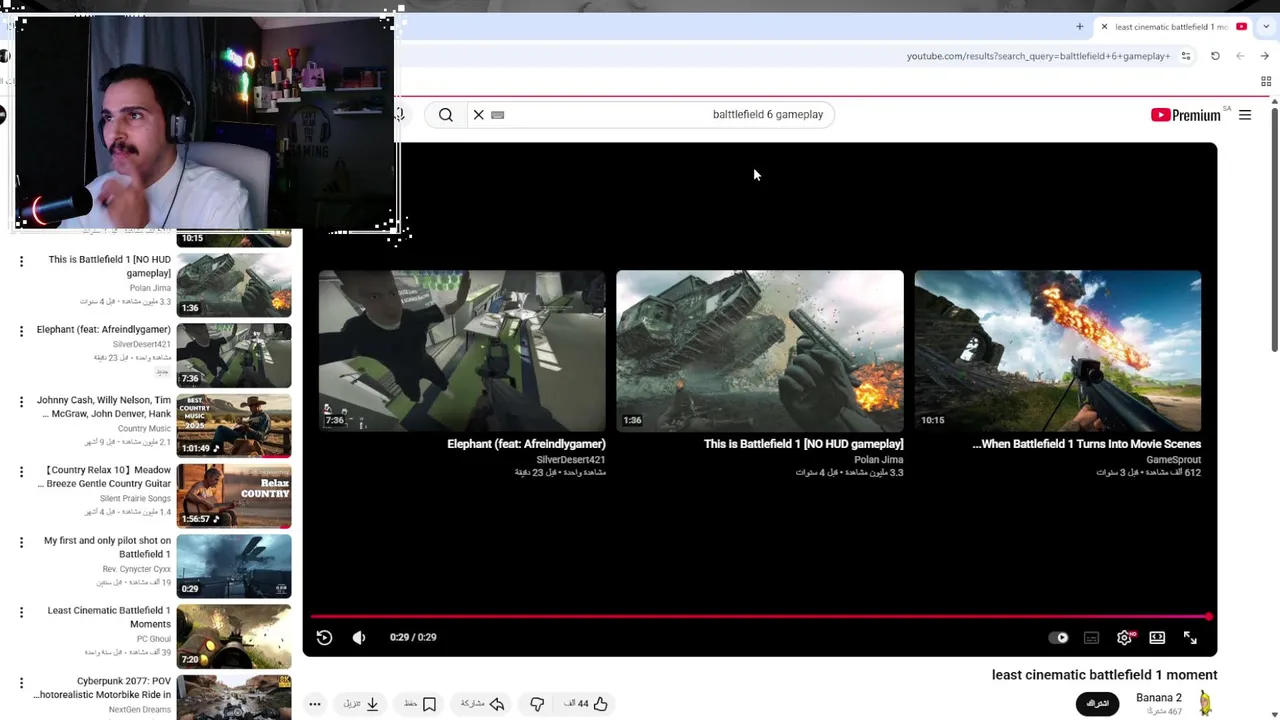Clear the search query with the X
1280x720 pixels.
coord(478,115)
